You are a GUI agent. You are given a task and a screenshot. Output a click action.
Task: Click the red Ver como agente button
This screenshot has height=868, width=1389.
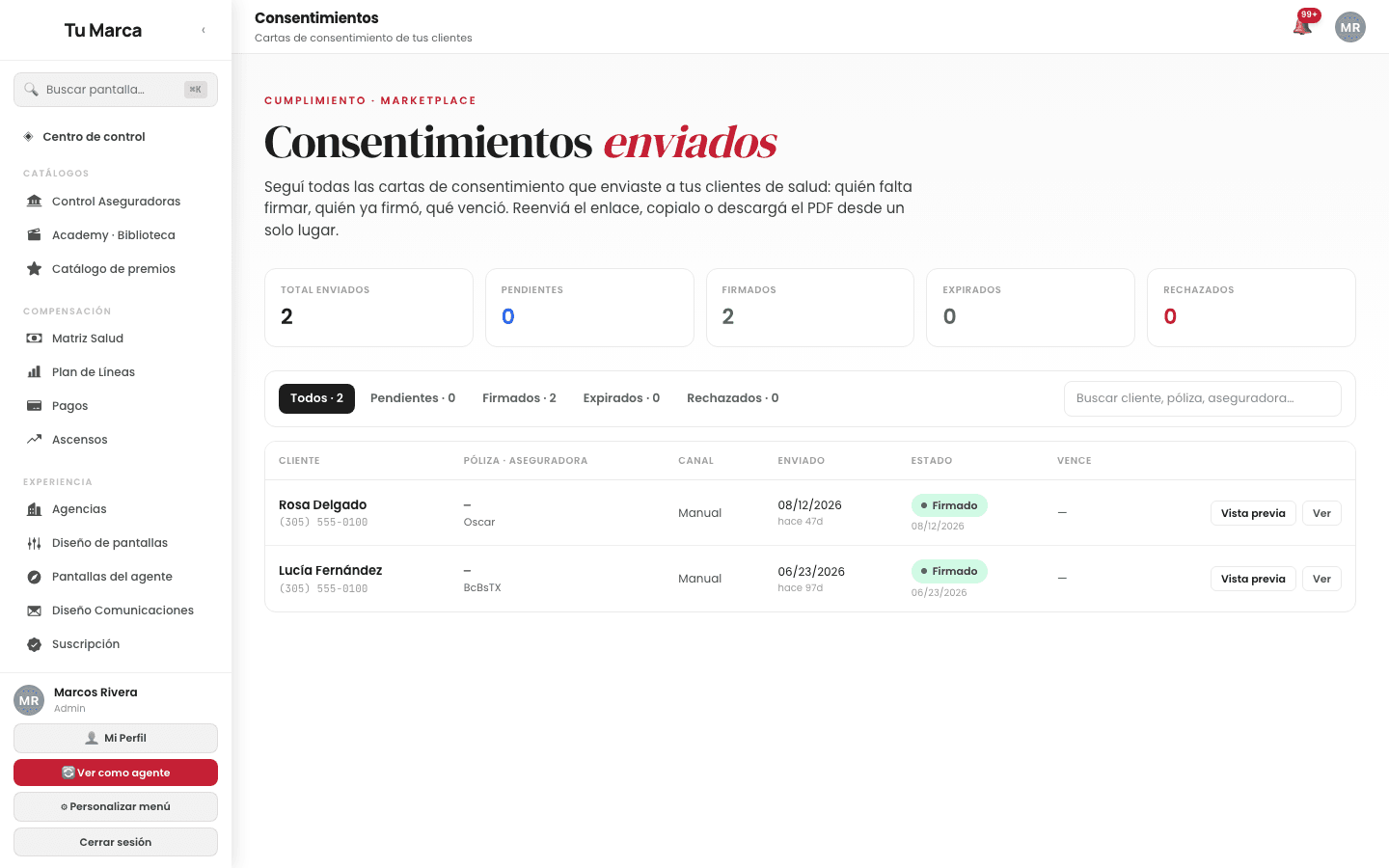pos(116,773)
